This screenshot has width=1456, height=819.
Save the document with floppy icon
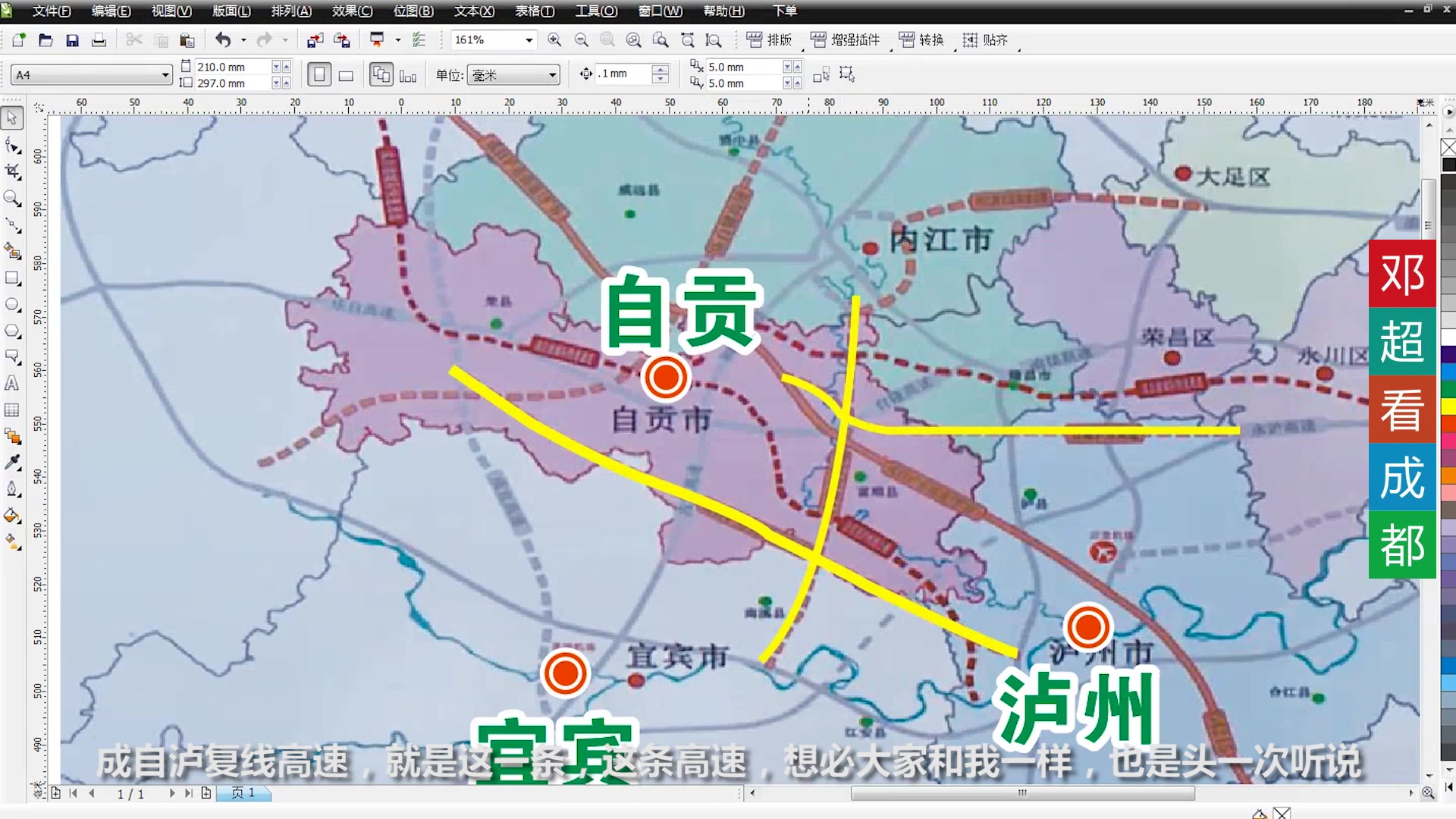[72, 40]
